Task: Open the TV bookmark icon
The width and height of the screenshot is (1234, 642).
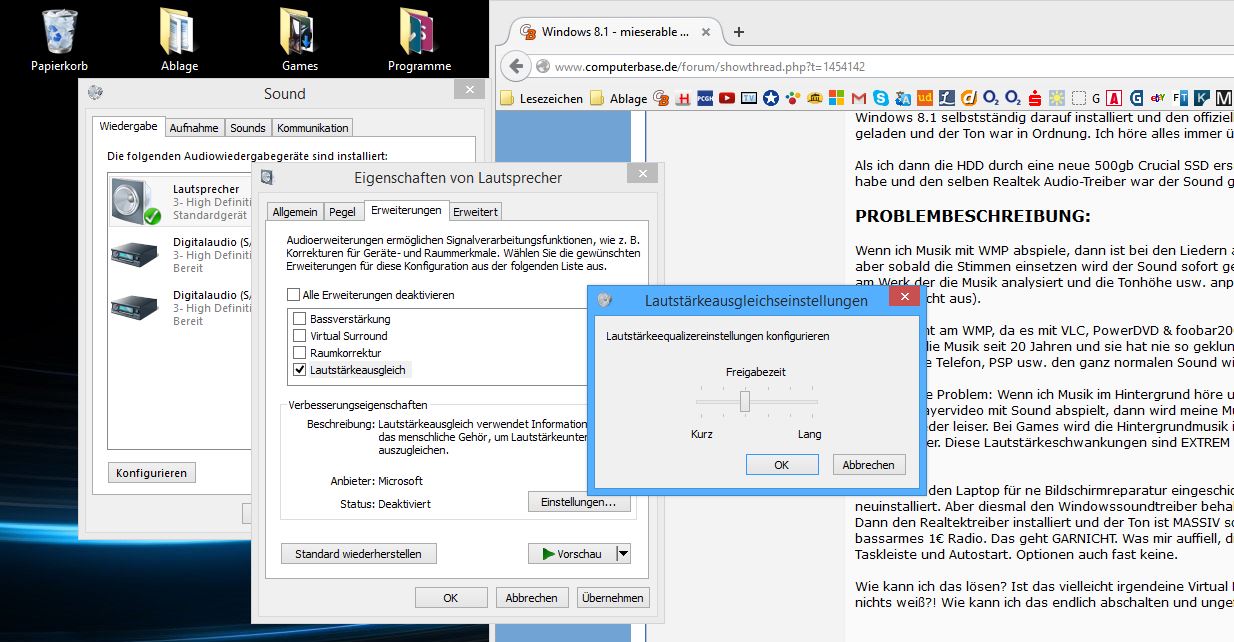Action: pyautogui.click(x=749, y=98)
